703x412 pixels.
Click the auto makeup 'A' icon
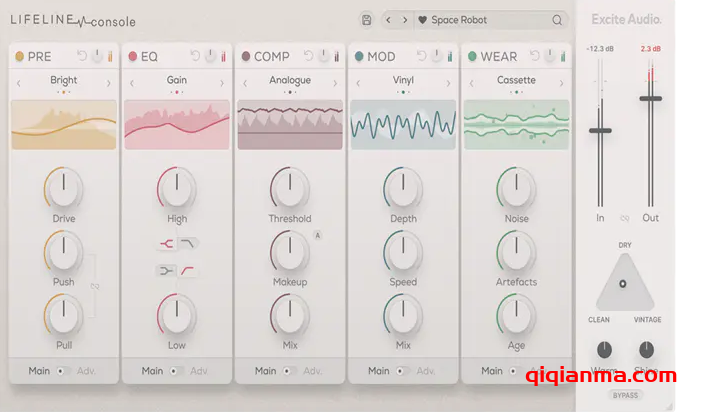318,236
